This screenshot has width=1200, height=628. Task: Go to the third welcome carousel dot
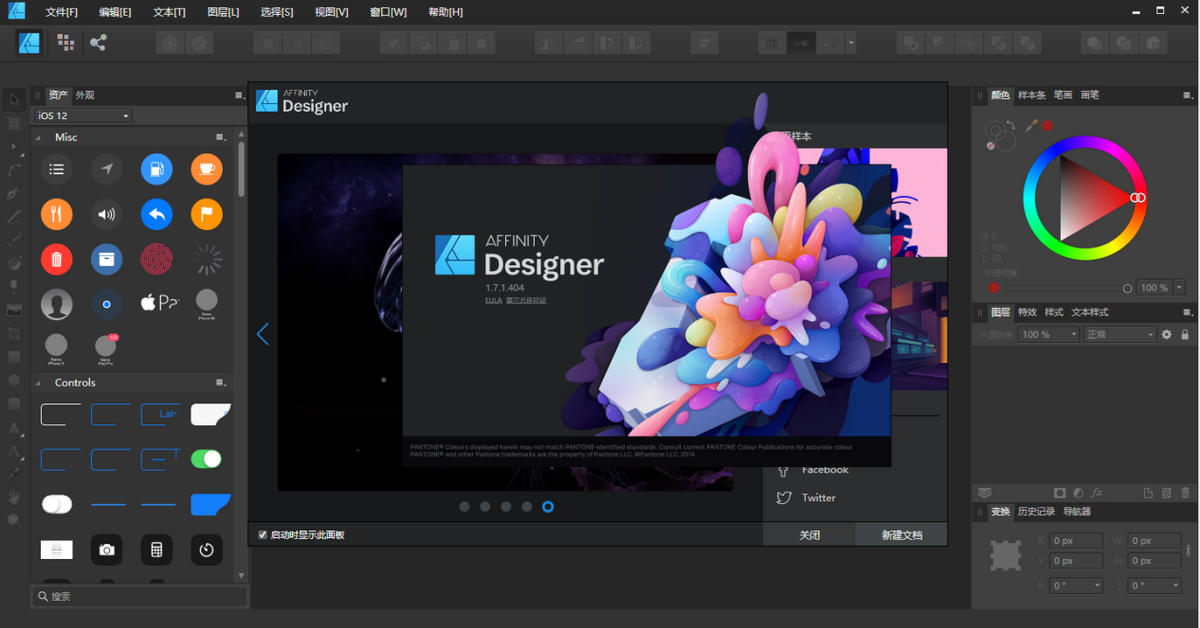coord(506,507)
